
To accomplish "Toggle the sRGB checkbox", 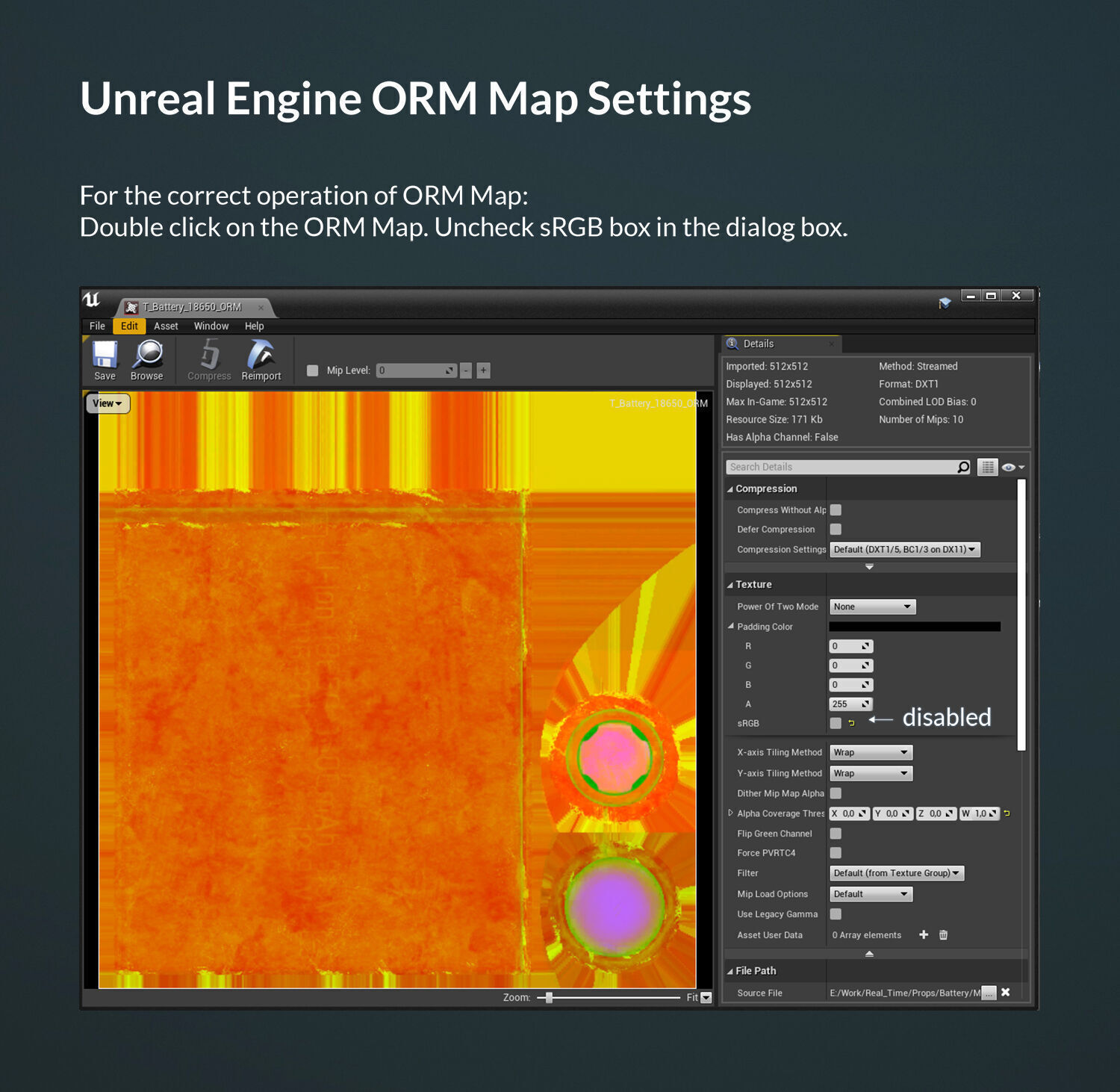I will (836, 723).
